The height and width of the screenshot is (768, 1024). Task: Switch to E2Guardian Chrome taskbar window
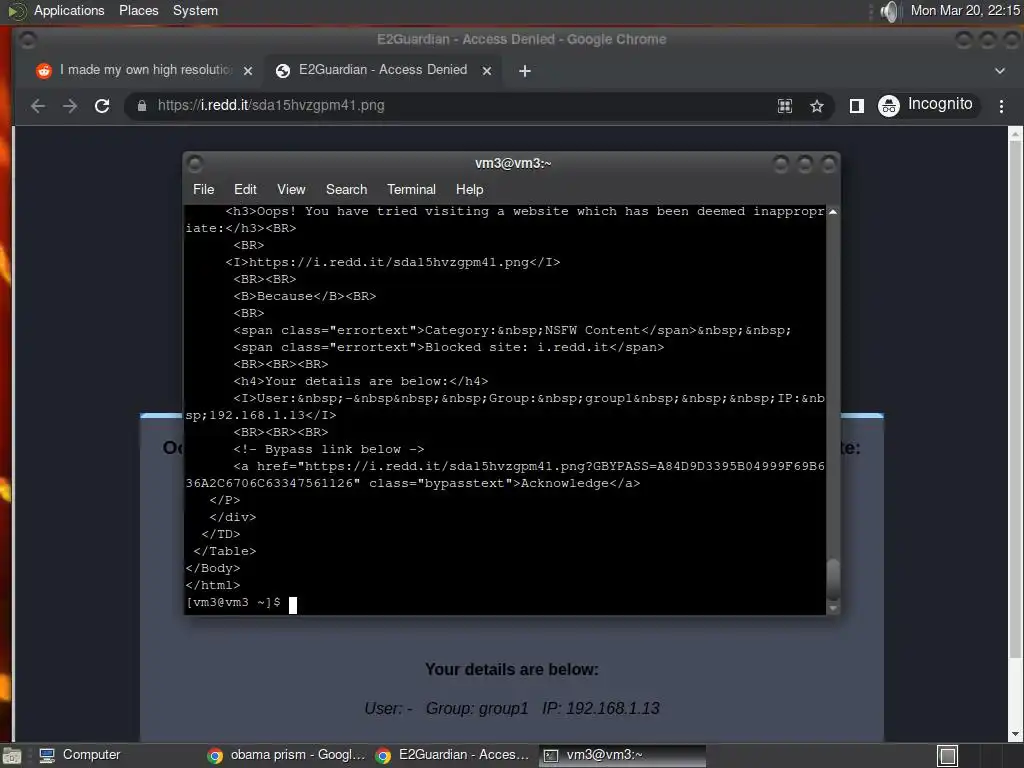coord(453,755)
